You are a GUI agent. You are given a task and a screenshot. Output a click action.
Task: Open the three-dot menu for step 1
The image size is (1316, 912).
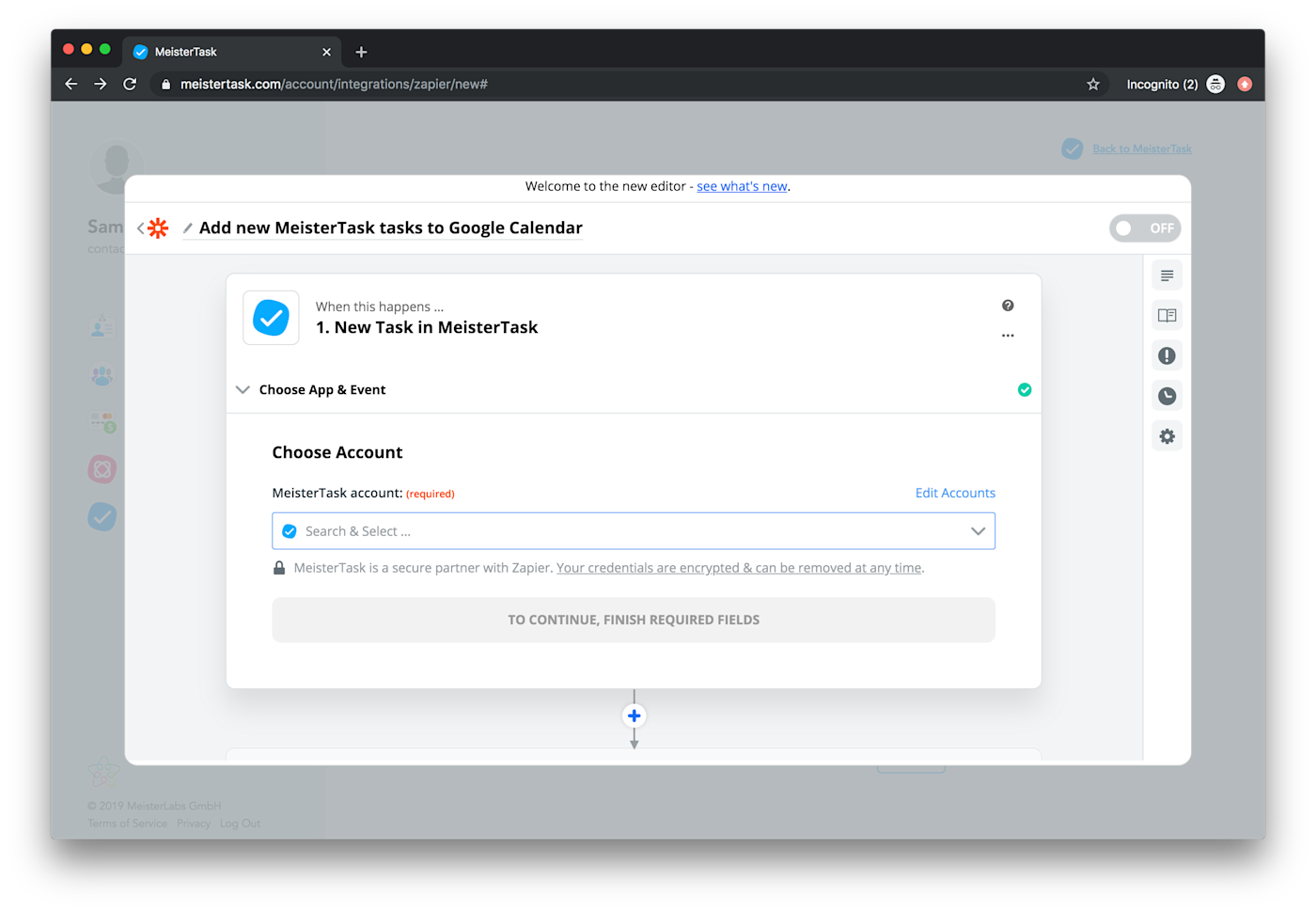pyautogui.click(x=1008, y=336)
